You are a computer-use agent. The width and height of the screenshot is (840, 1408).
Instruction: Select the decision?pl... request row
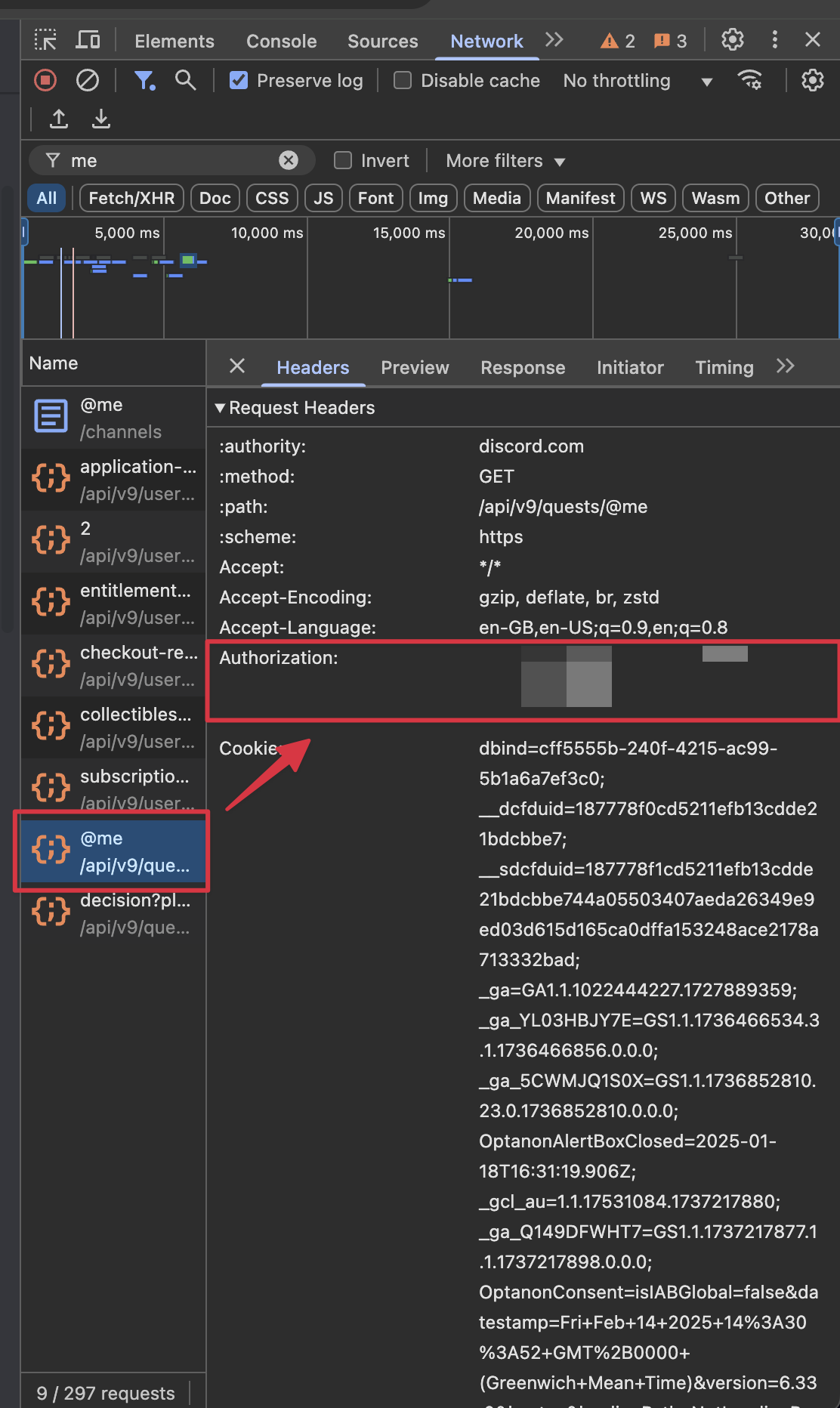113,913
